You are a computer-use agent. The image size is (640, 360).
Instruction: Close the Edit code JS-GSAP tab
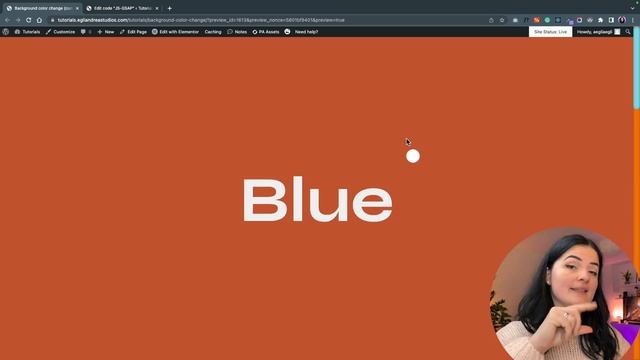click(157, 8)
